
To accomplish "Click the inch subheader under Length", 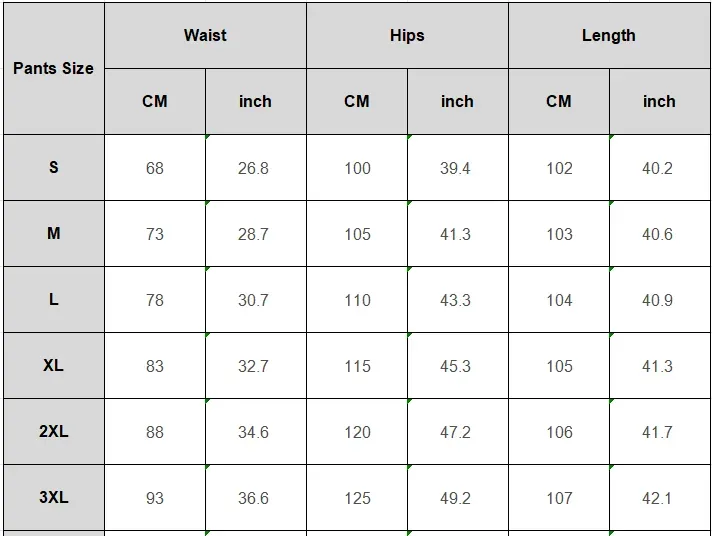I will (658, 101).
